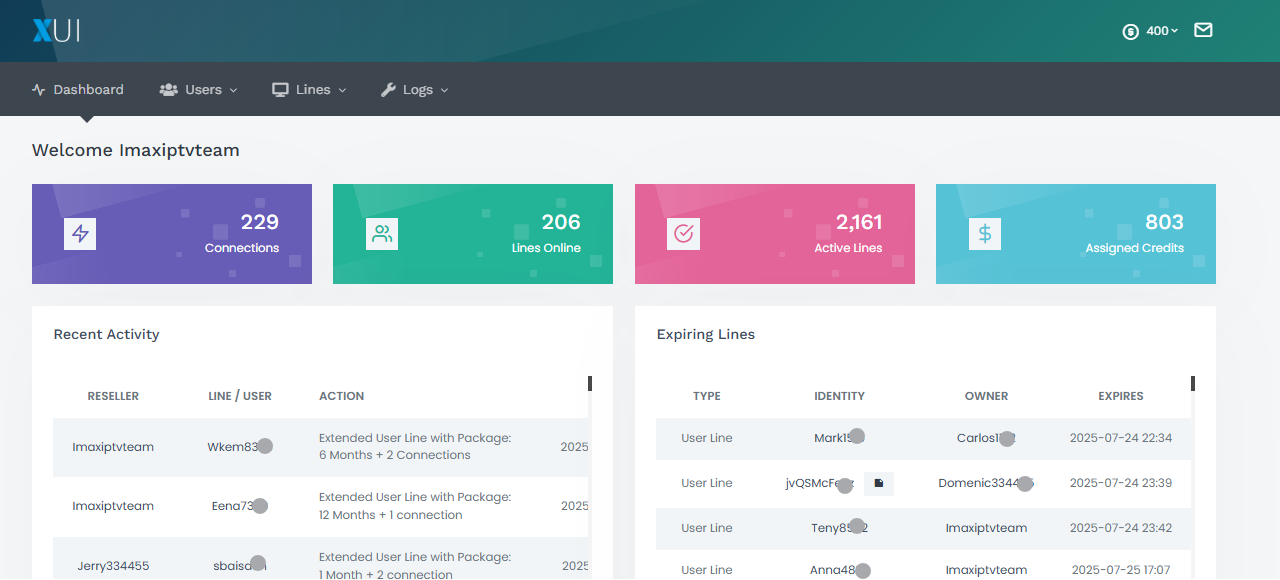1280x580 pixels.
Task: Click the IDENTITY column header
Action: click(x=840, y=396)
